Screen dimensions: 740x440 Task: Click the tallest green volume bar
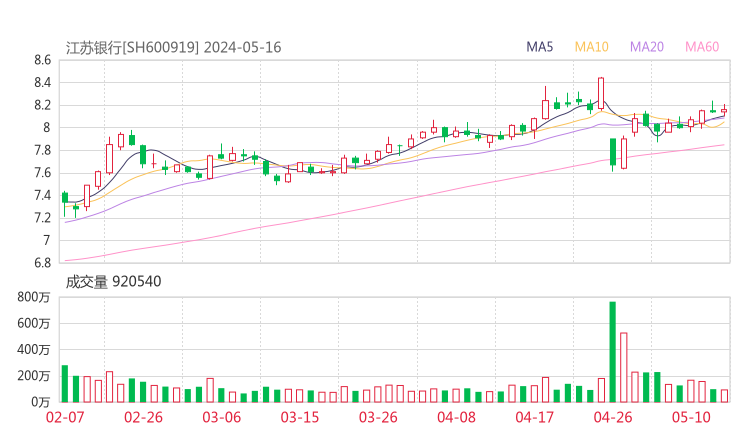[613, 352]
